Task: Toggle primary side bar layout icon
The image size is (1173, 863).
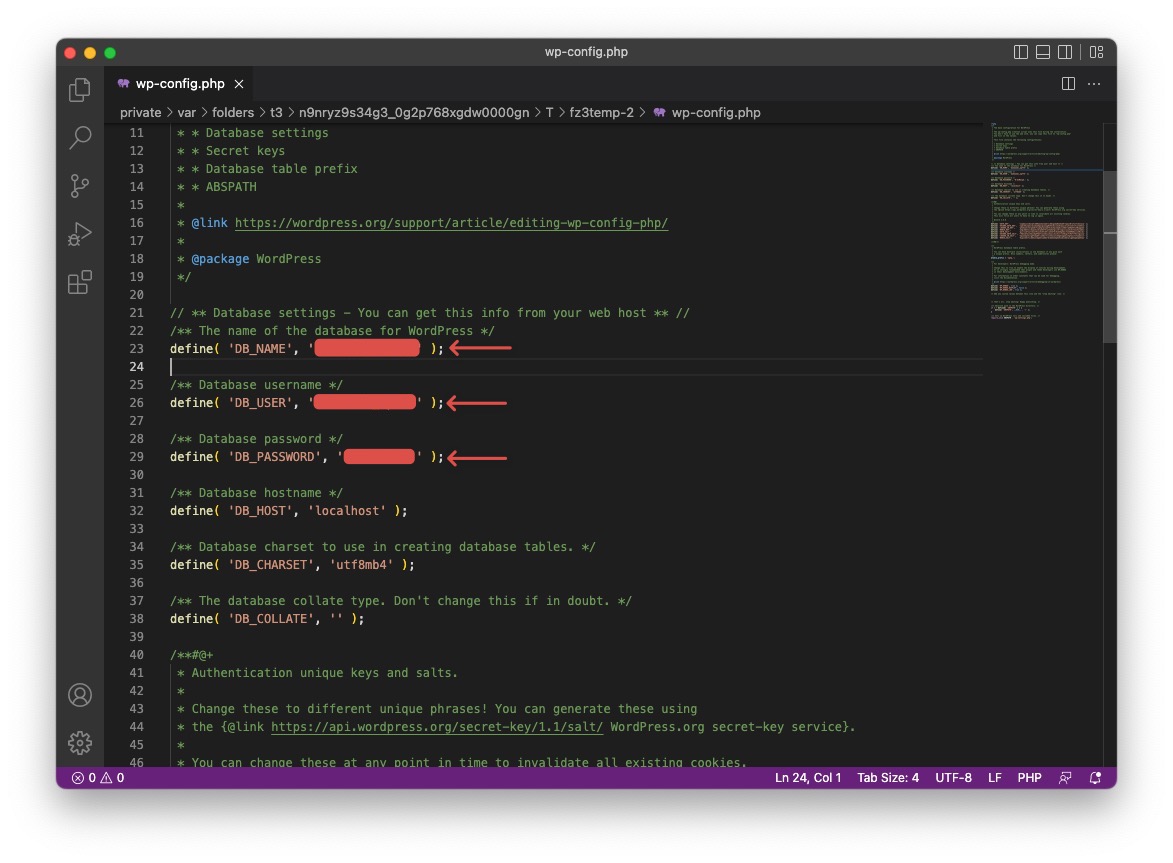Action: point(1020,52)
